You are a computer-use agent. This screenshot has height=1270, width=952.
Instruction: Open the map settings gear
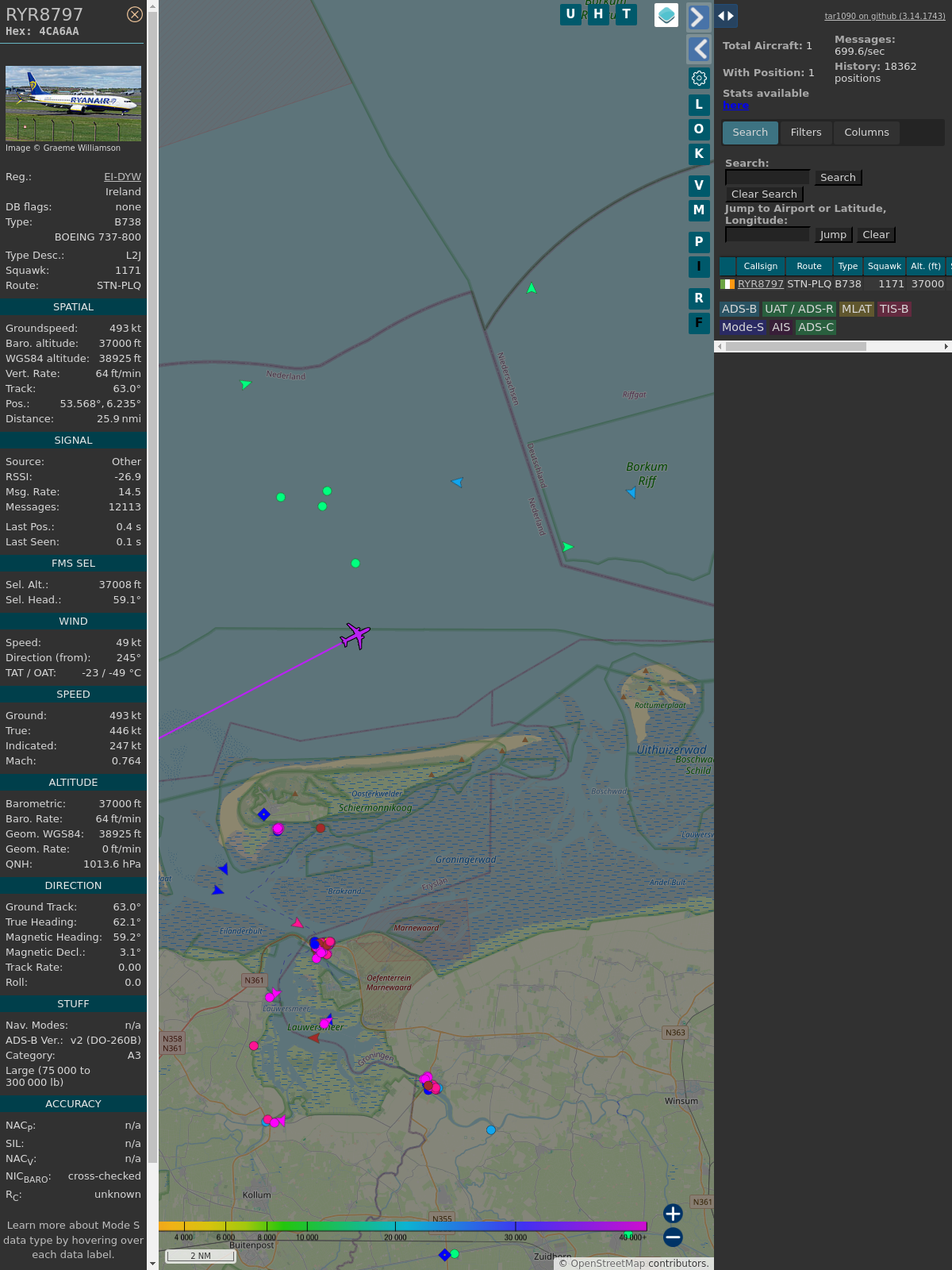699,78
